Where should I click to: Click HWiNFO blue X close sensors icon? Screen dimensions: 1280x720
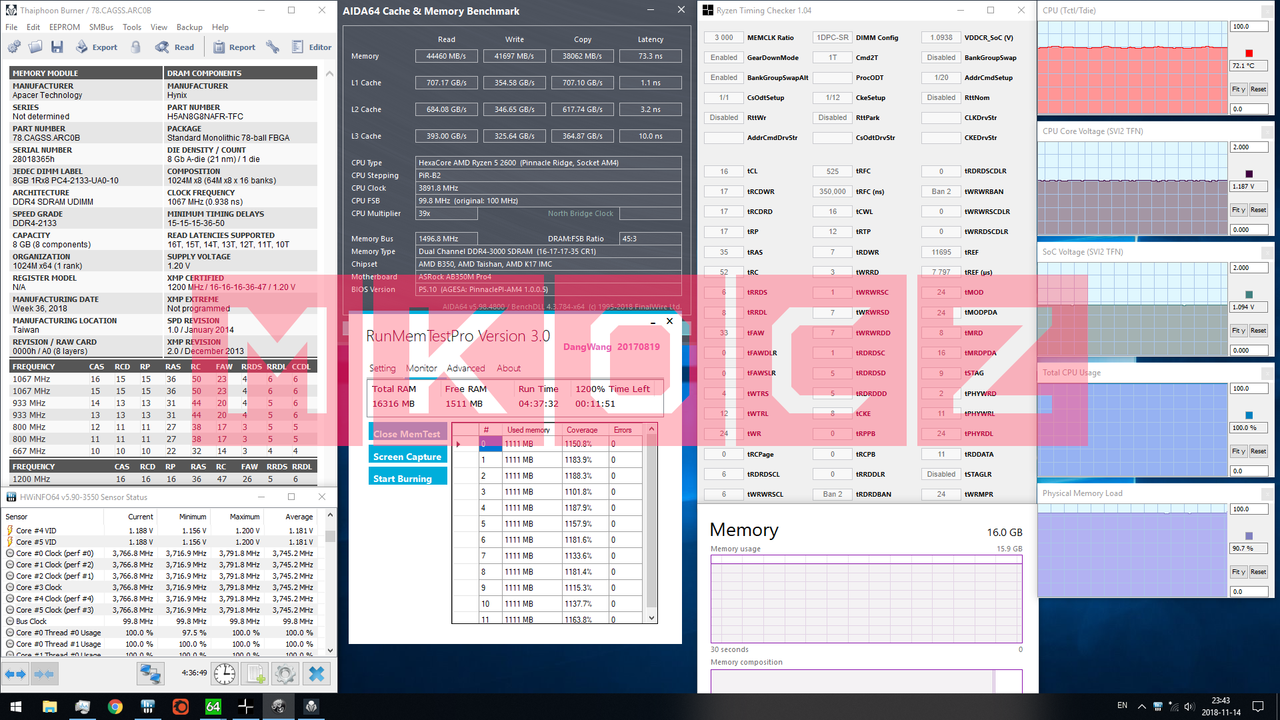coord(316,674)
